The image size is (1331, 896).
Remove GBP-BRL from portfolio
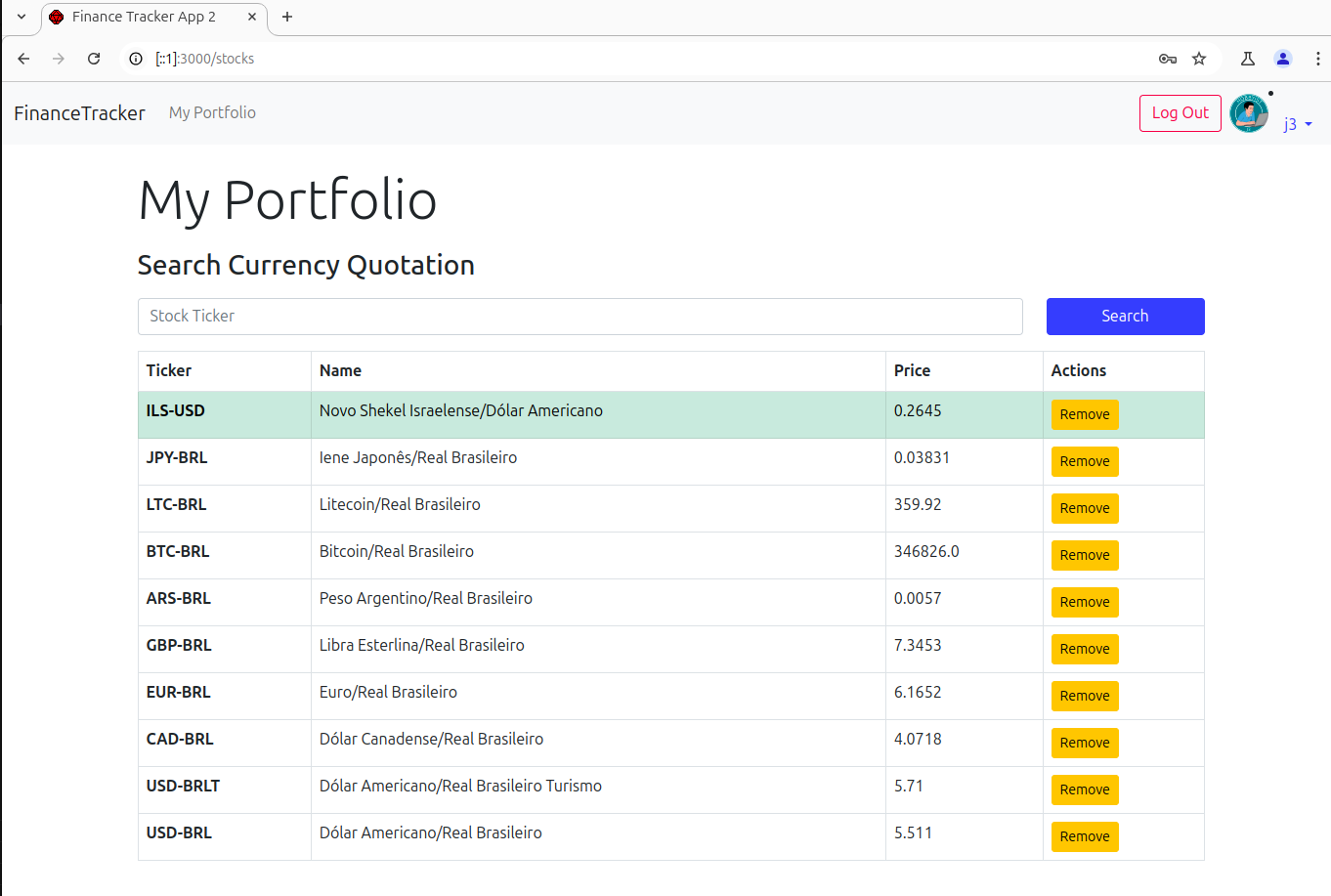point(1085,649)
